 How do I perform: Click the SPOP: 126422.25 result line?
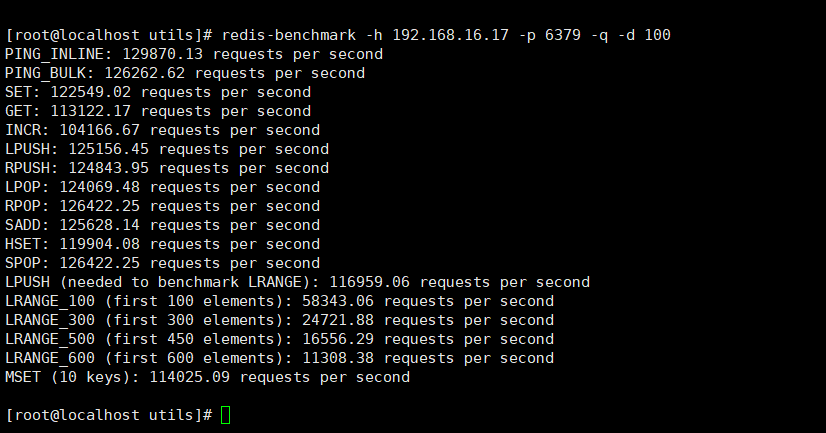pyautogui.click(x=162, y=263)
